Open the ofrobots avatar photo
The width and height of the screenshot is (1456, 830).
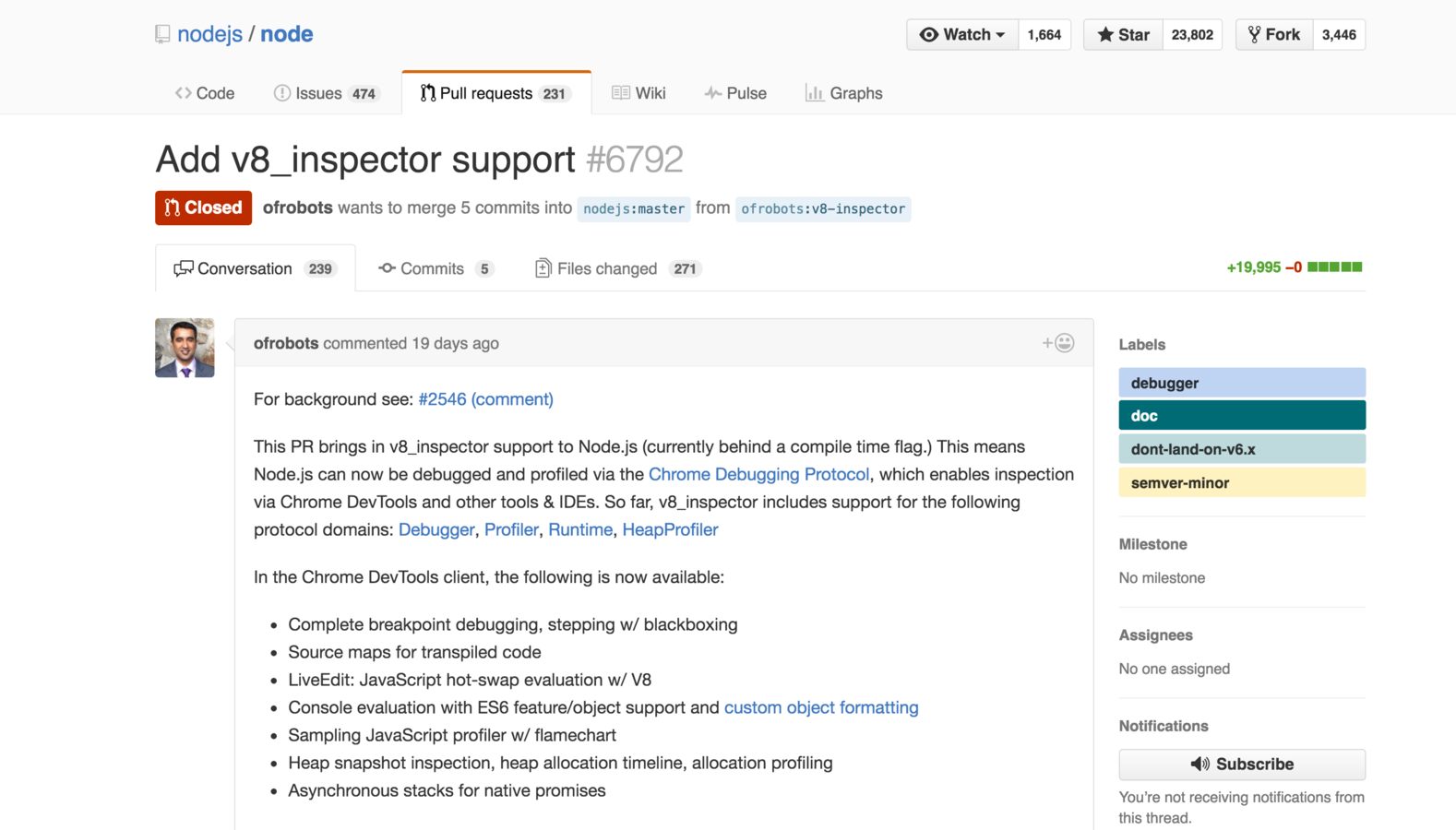click(x=185, y=348)
